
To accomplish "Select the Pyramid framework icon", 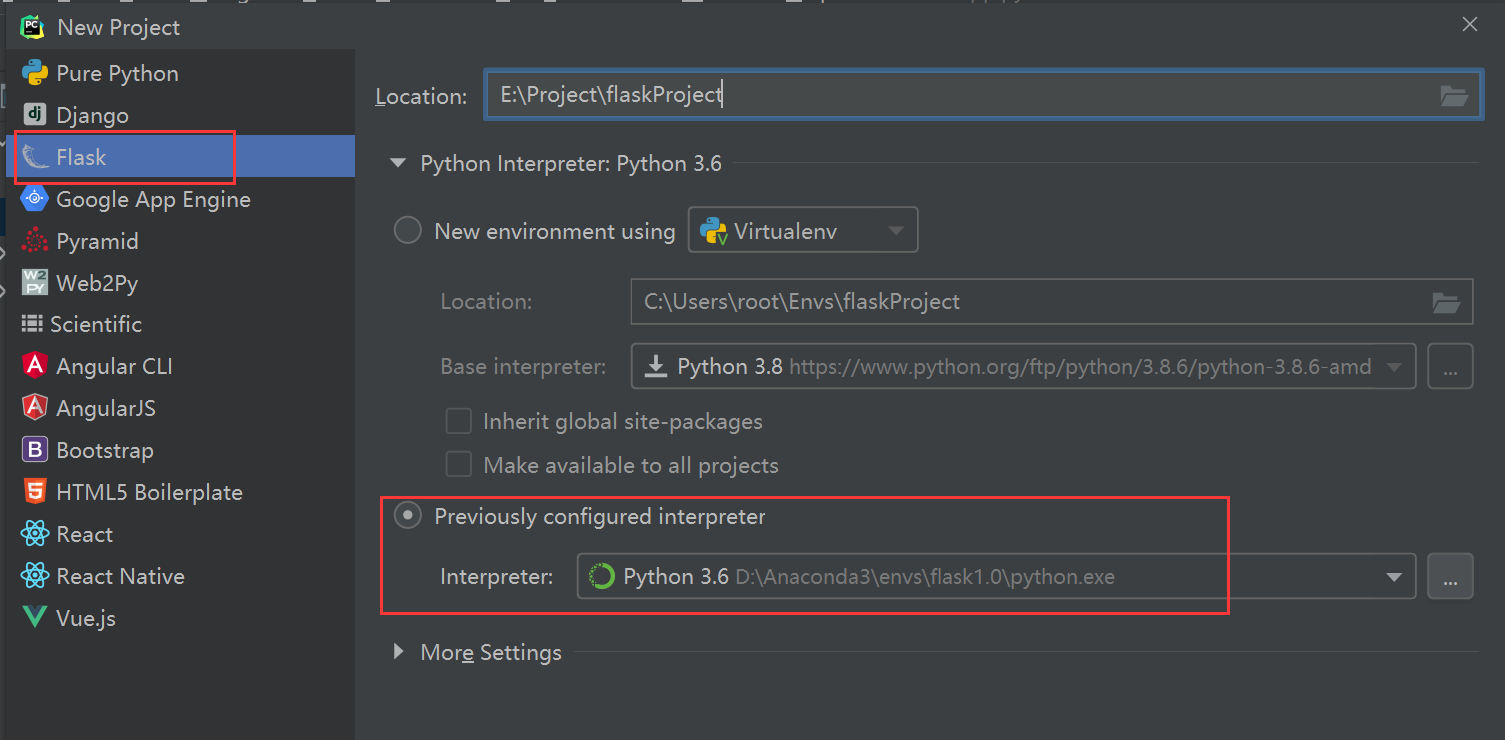I will (x=35, y=241).
